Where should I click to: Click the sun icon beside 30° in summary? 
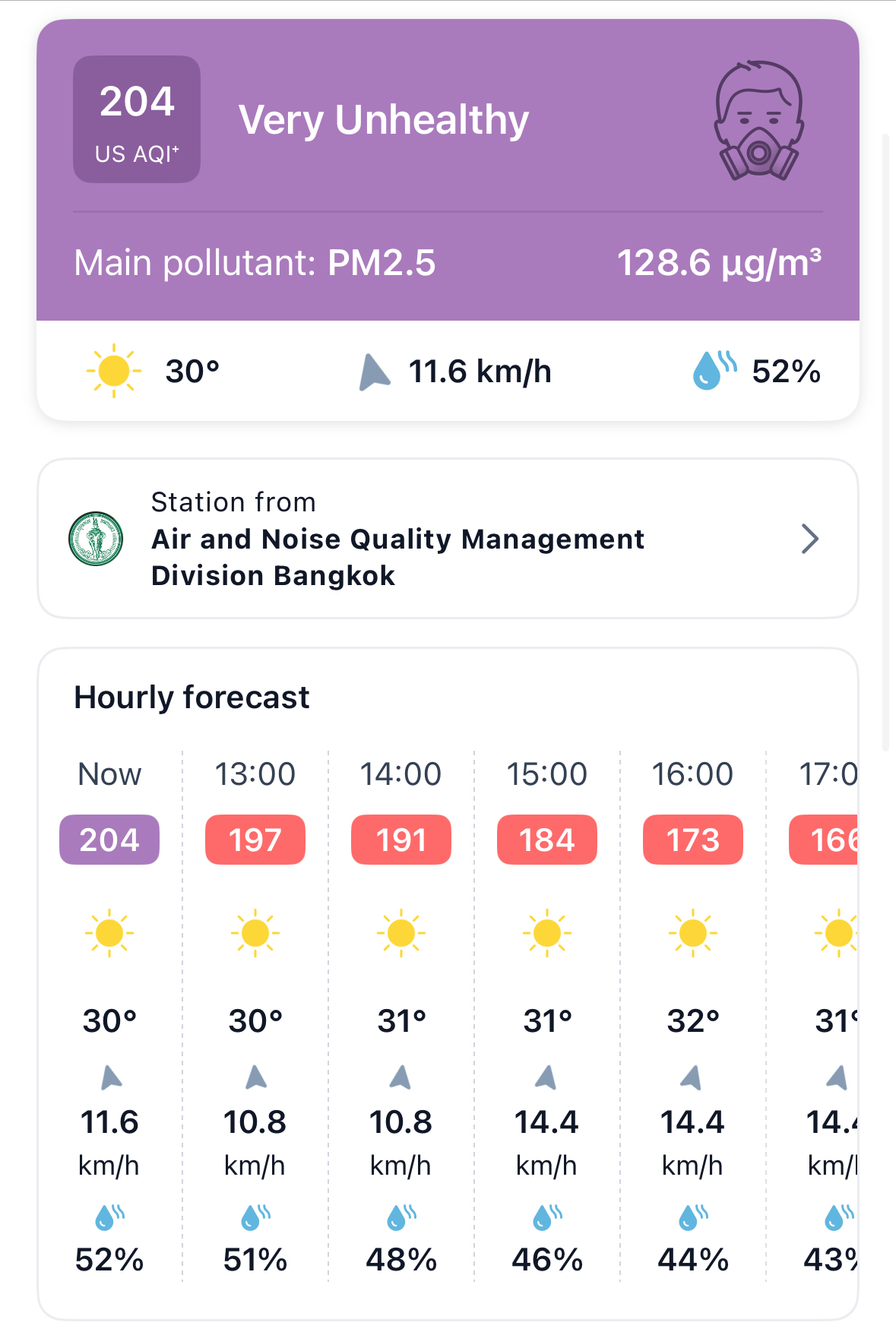point(114,371)
